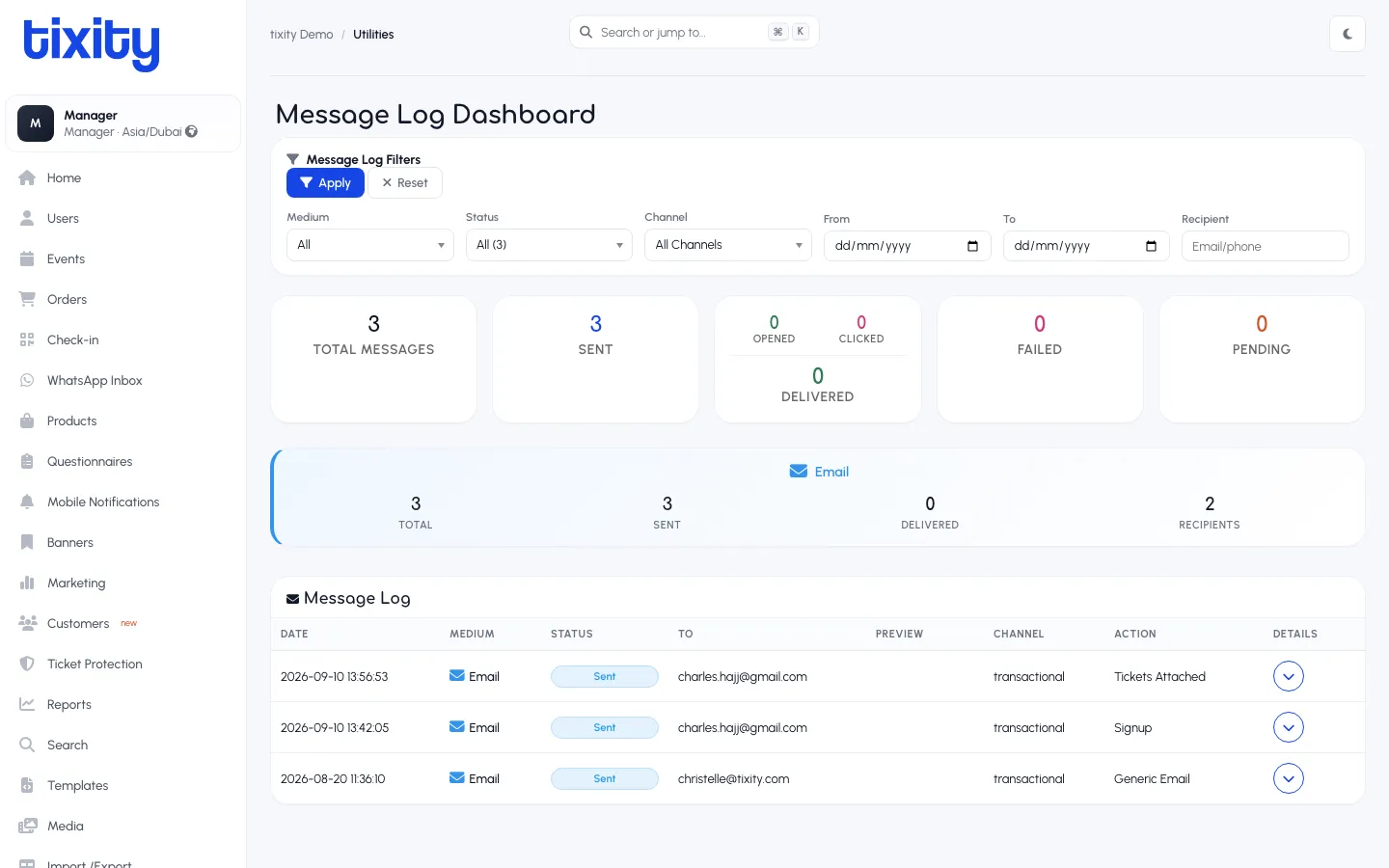Click the Media images icon
Screen dimensions: 1389x868
(27, 826)
